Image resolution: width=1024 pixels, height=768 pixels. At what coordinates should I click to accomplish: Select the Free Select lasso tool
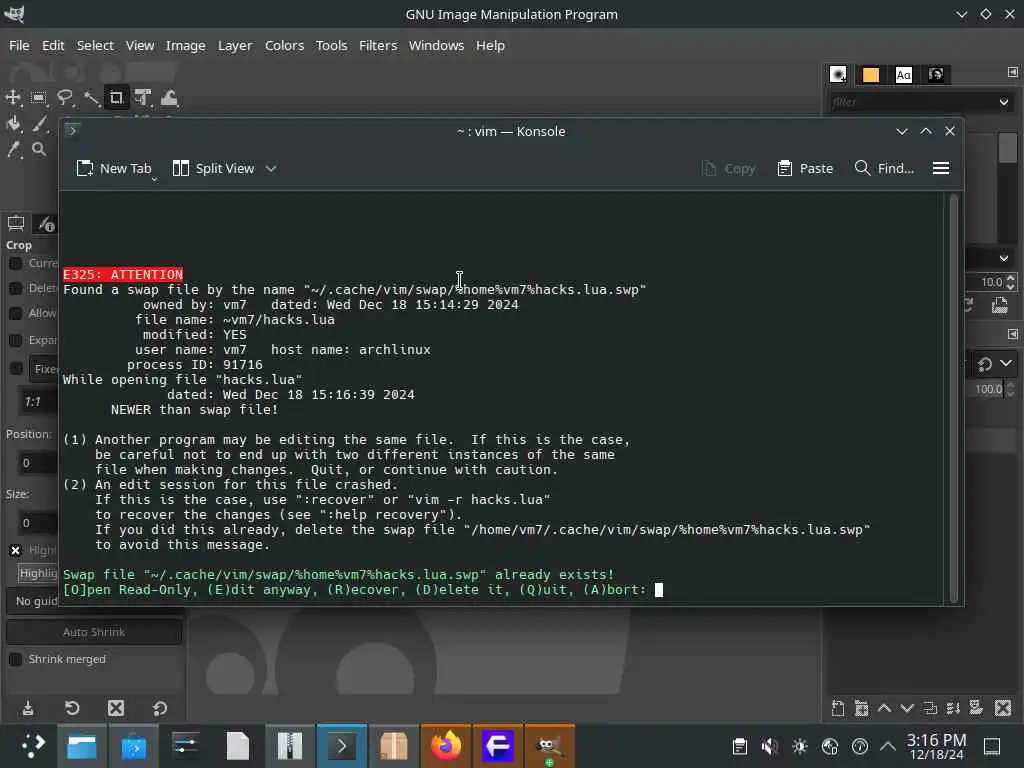[65, 98]
